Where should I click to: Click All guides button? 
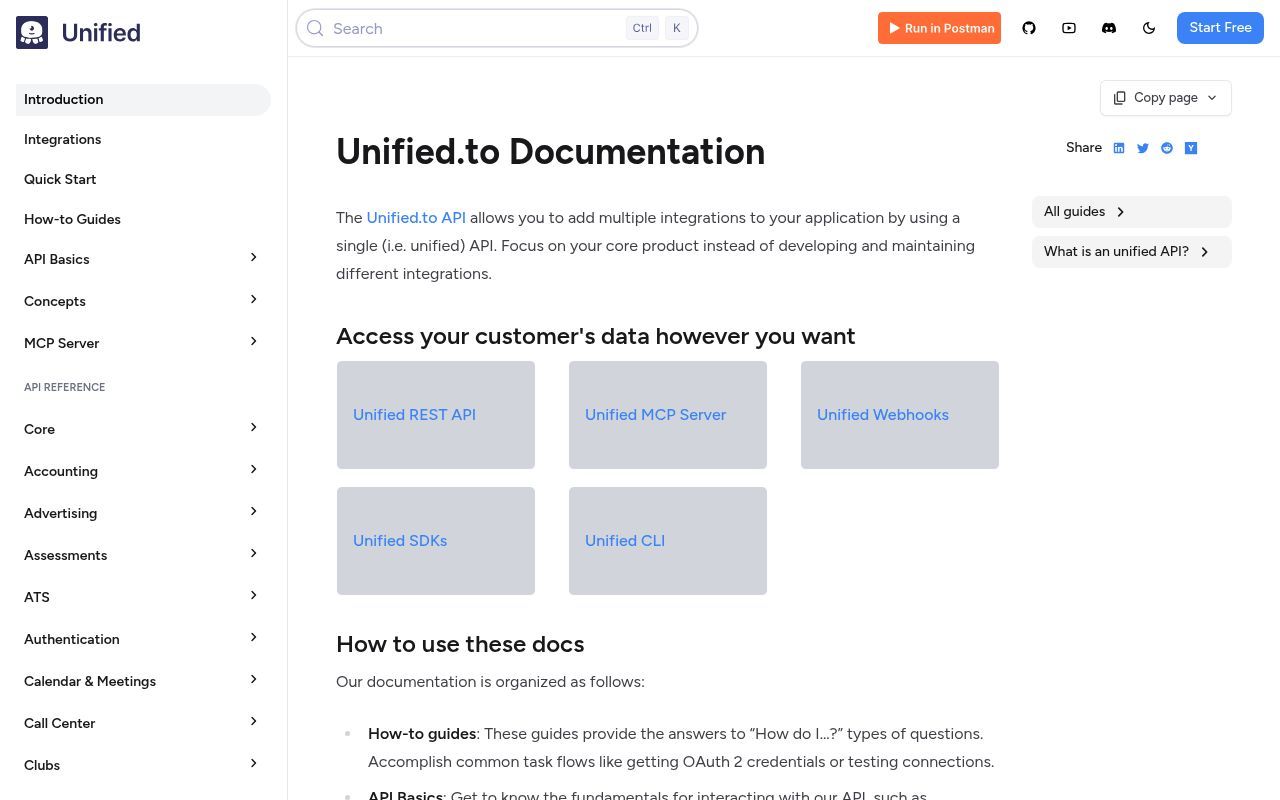[x=1132, y=212]
